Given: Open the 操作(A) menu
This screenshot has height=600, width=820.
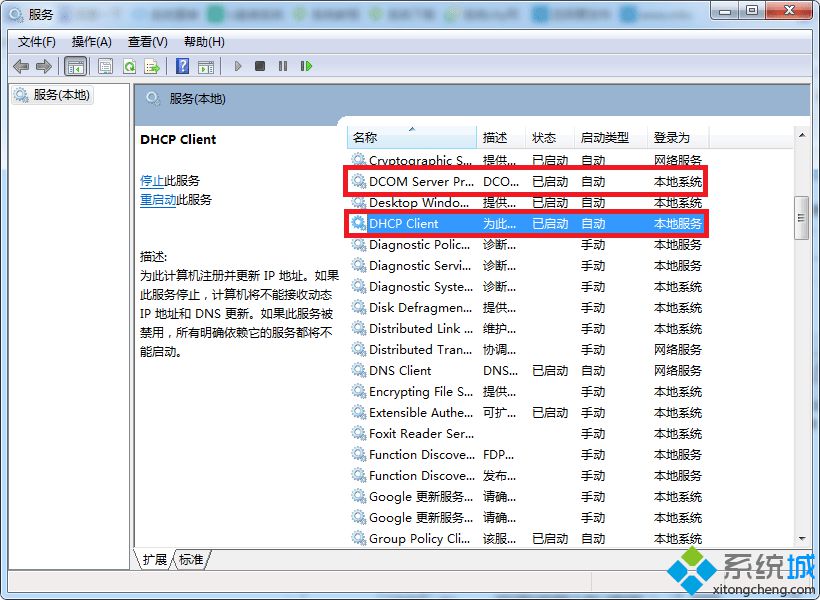Looking at the screenshot, I should 91,41.
